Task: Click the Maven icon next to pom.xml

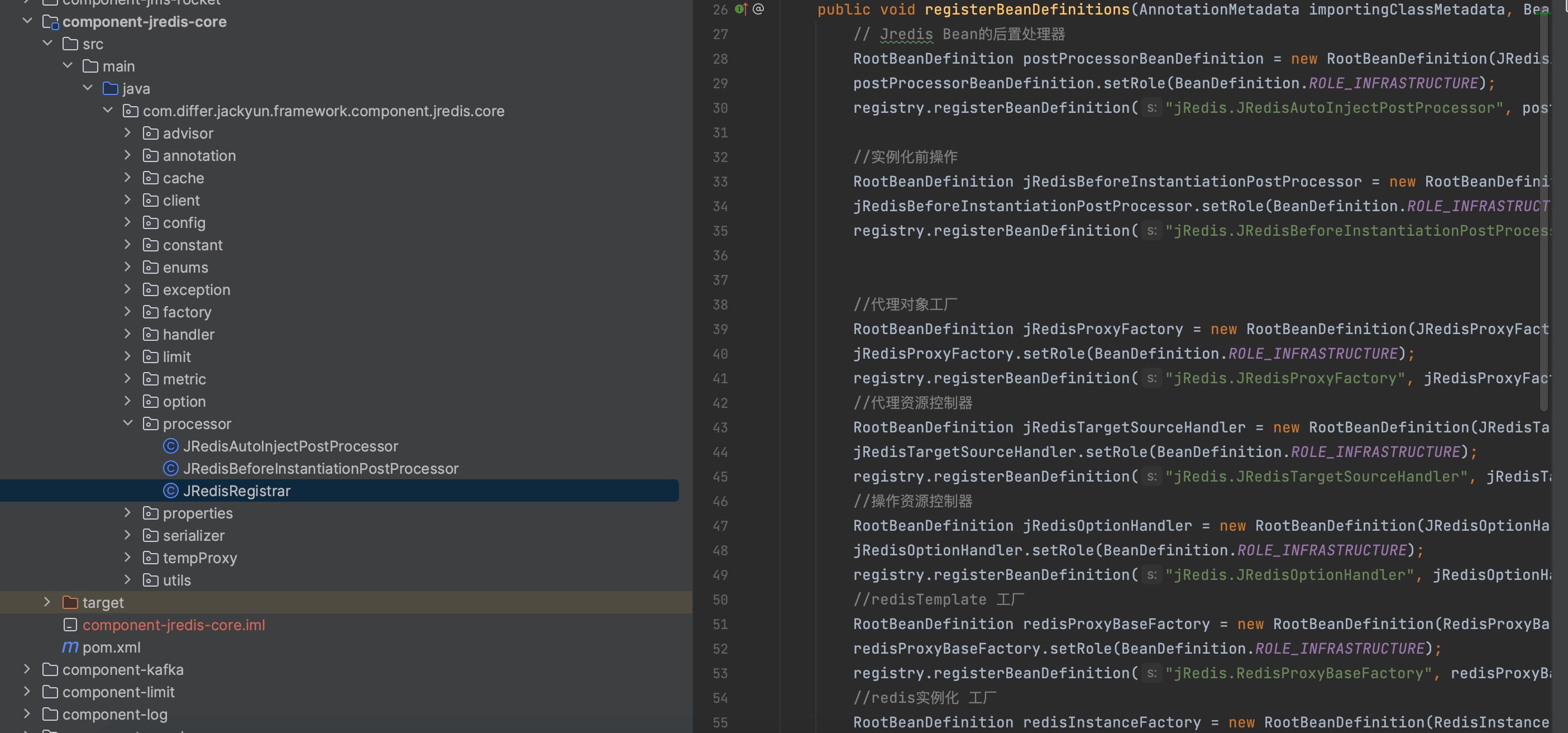Action: (70, 647)
